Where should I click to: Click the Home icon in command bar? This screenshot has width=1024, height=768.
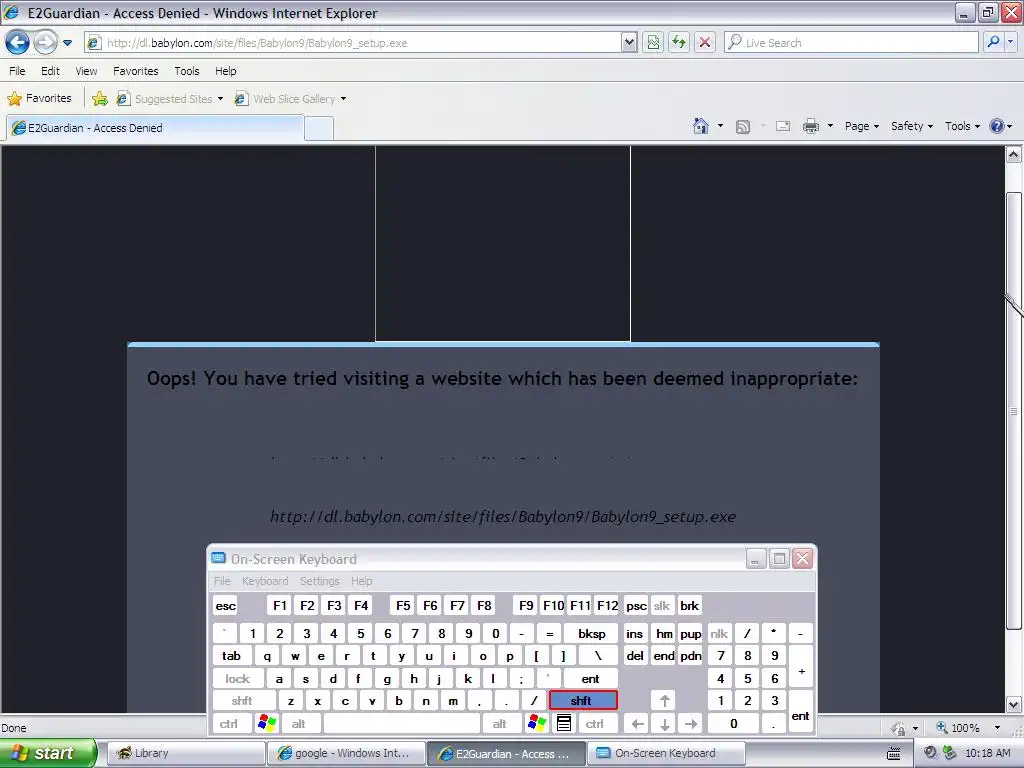pos(701,126)
